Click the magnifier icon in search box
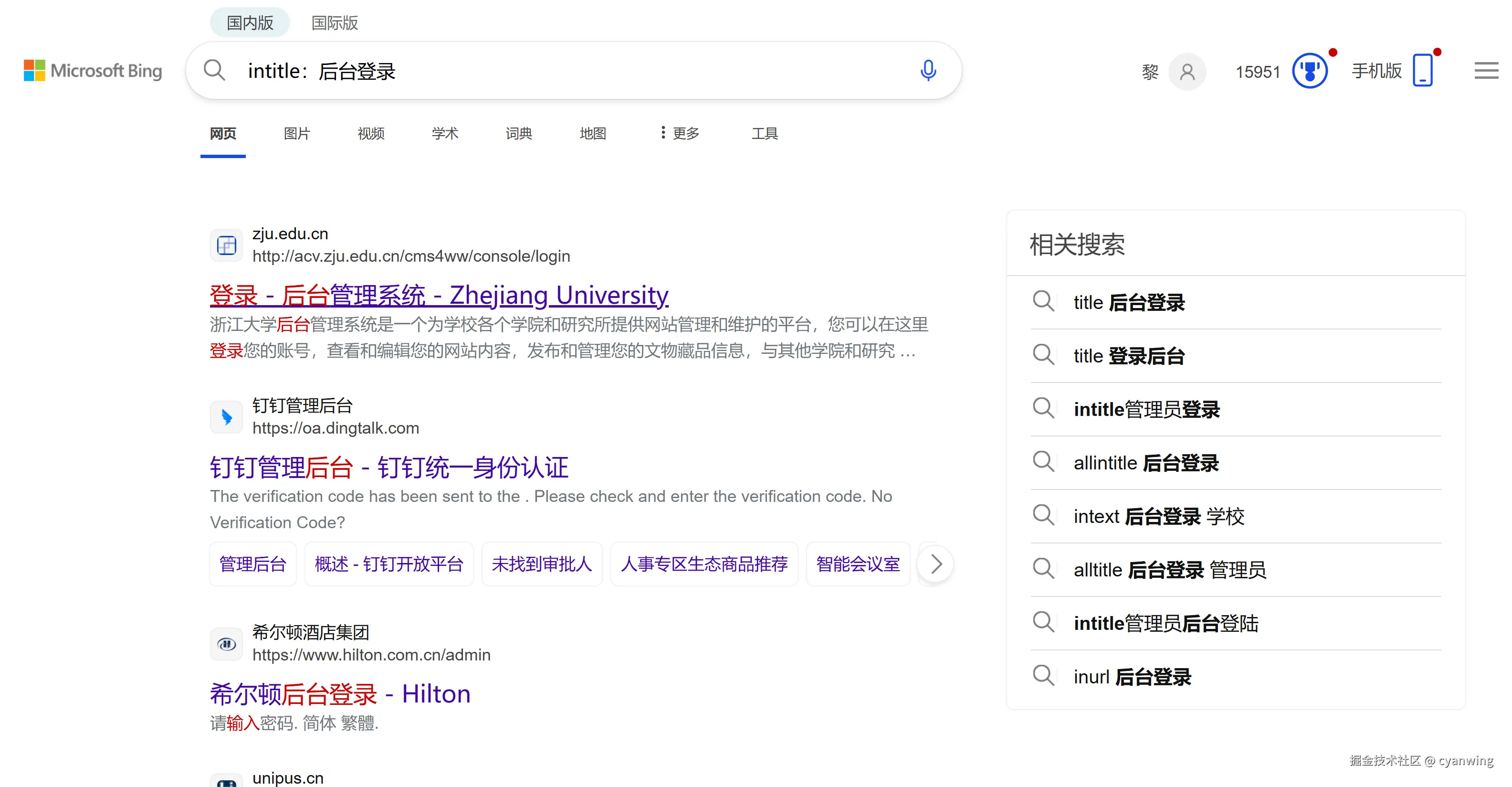This screenshot has height=787, width=1512. [x=214, y=71]
